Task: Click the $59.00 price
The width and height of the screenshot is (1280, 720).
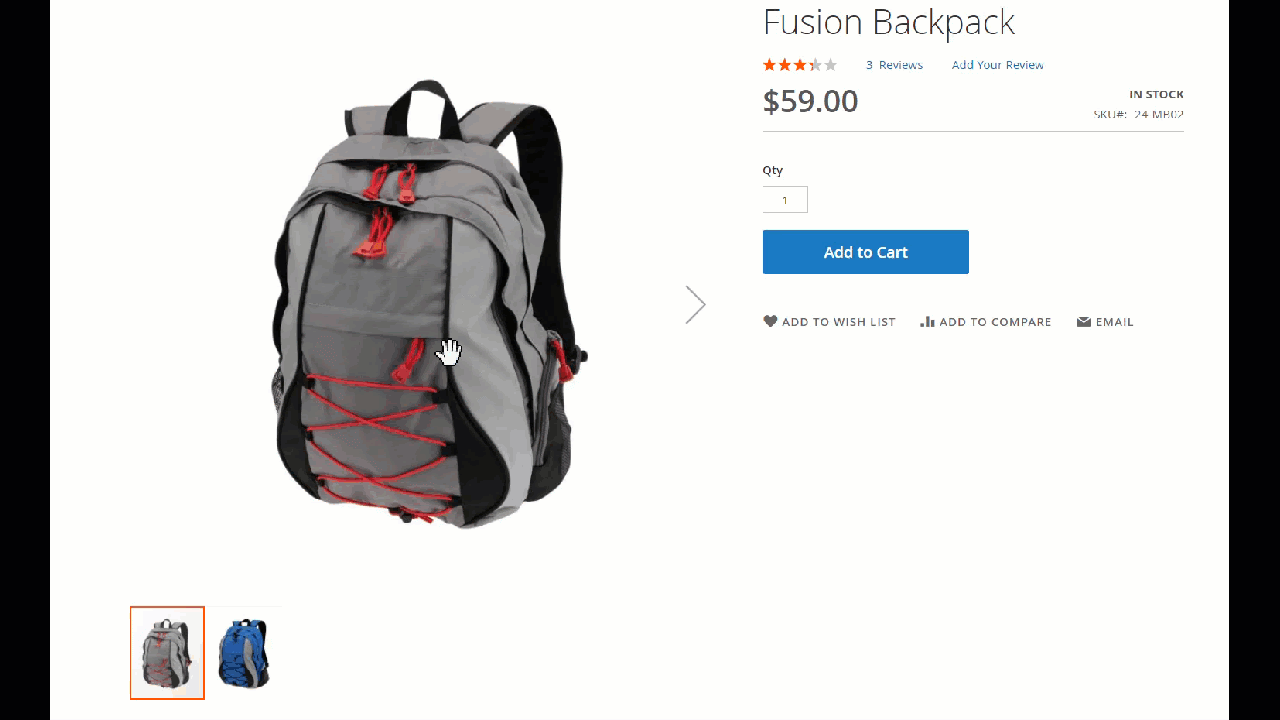Action: click(811, 101)
